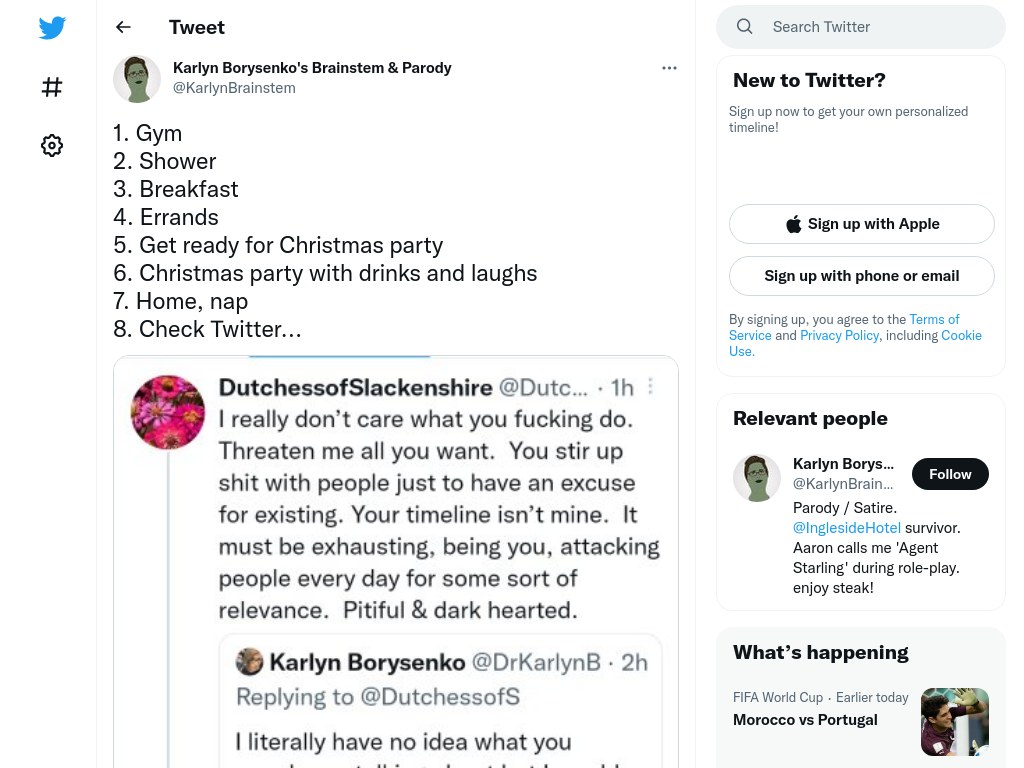Open the @KarlynBrainstem handle on the tweet

click(234, 88)
